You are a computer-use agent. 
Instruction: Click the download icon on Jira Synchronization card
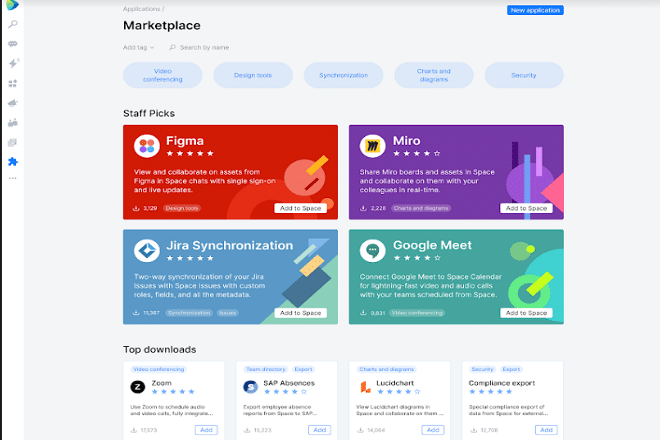tap(136, 313)
